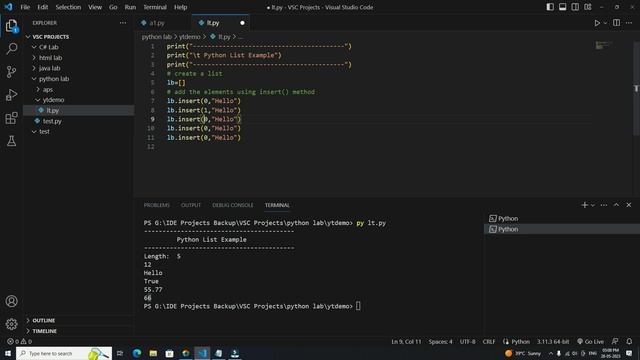Open the Selection menu

[x=68, y=7]
